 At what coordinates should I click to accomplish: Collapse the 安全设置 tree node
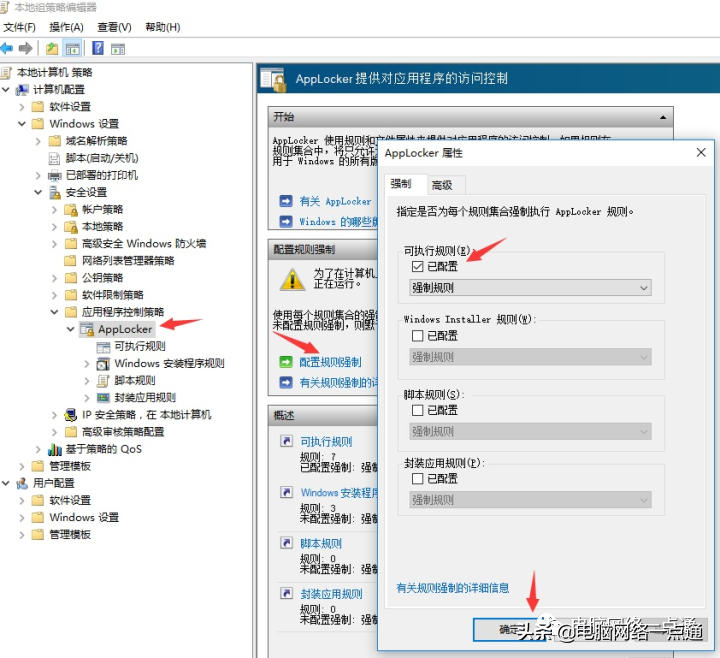pos(38,192)
